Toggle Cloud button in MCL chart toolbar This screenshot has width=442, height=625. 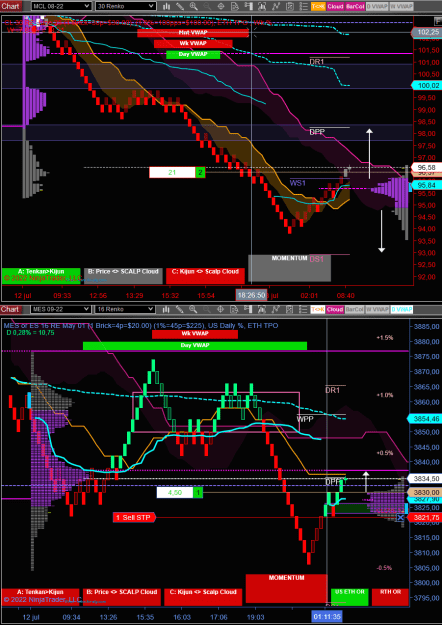tap(335, 6)
